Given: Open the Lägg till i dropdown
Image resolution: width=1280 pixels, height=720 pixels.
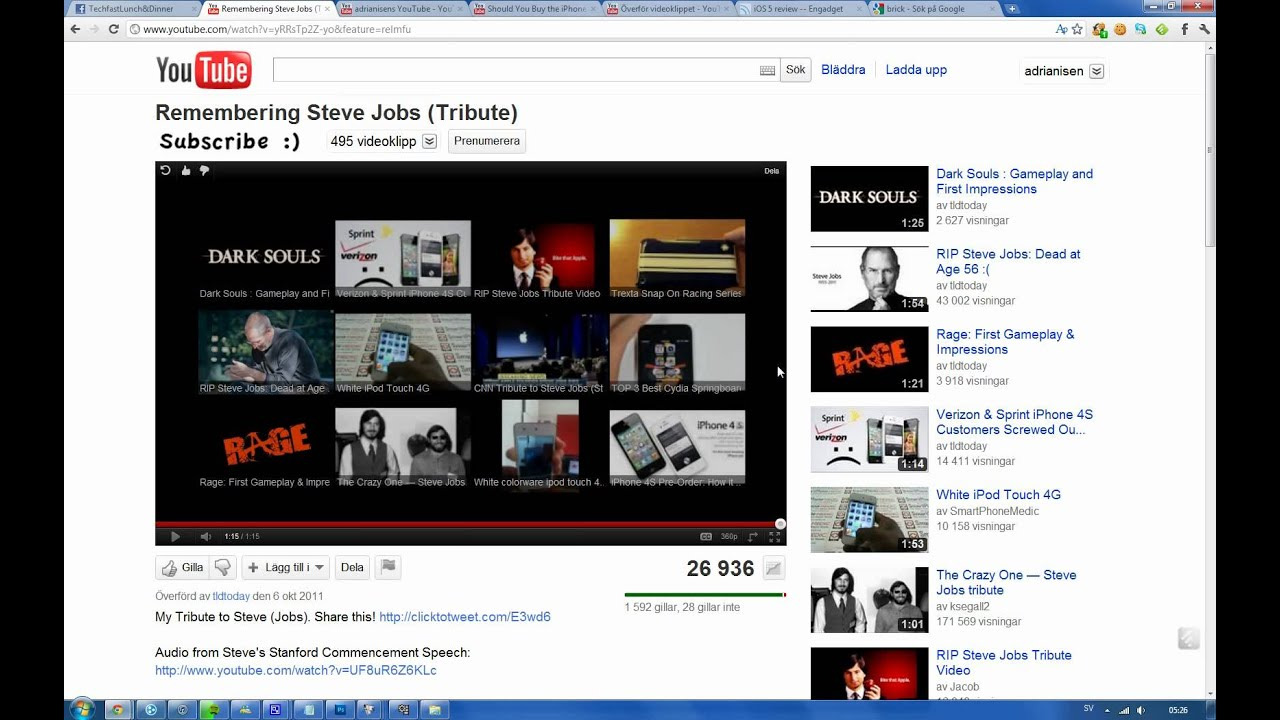Looking at the screenshot, I should tap(286, 568).
